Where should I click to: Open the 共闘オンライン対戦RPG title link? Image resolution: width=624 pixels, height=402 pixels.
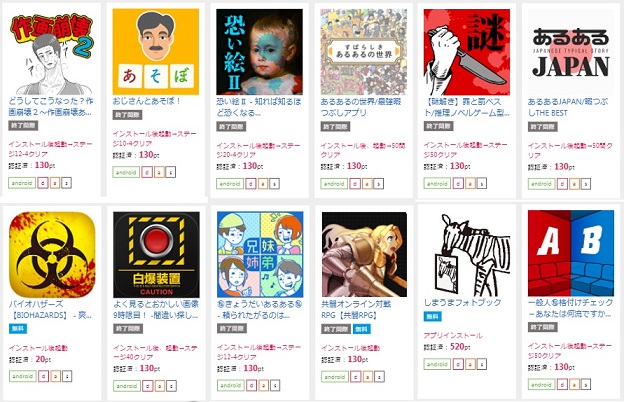click(356, 309)
